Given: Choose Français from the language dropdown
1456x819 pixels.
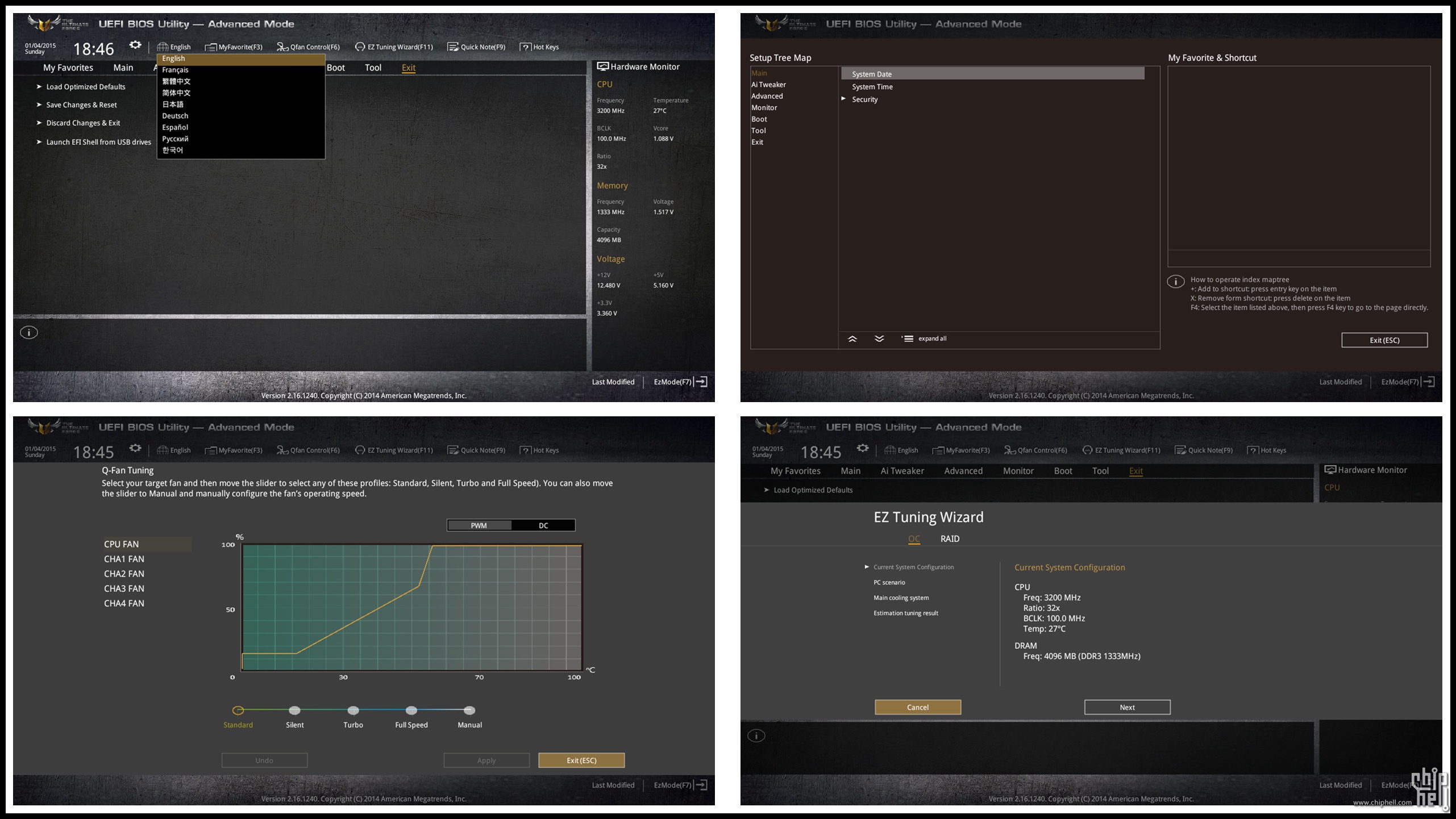Looking at the screenshot, I should (241, 70).
